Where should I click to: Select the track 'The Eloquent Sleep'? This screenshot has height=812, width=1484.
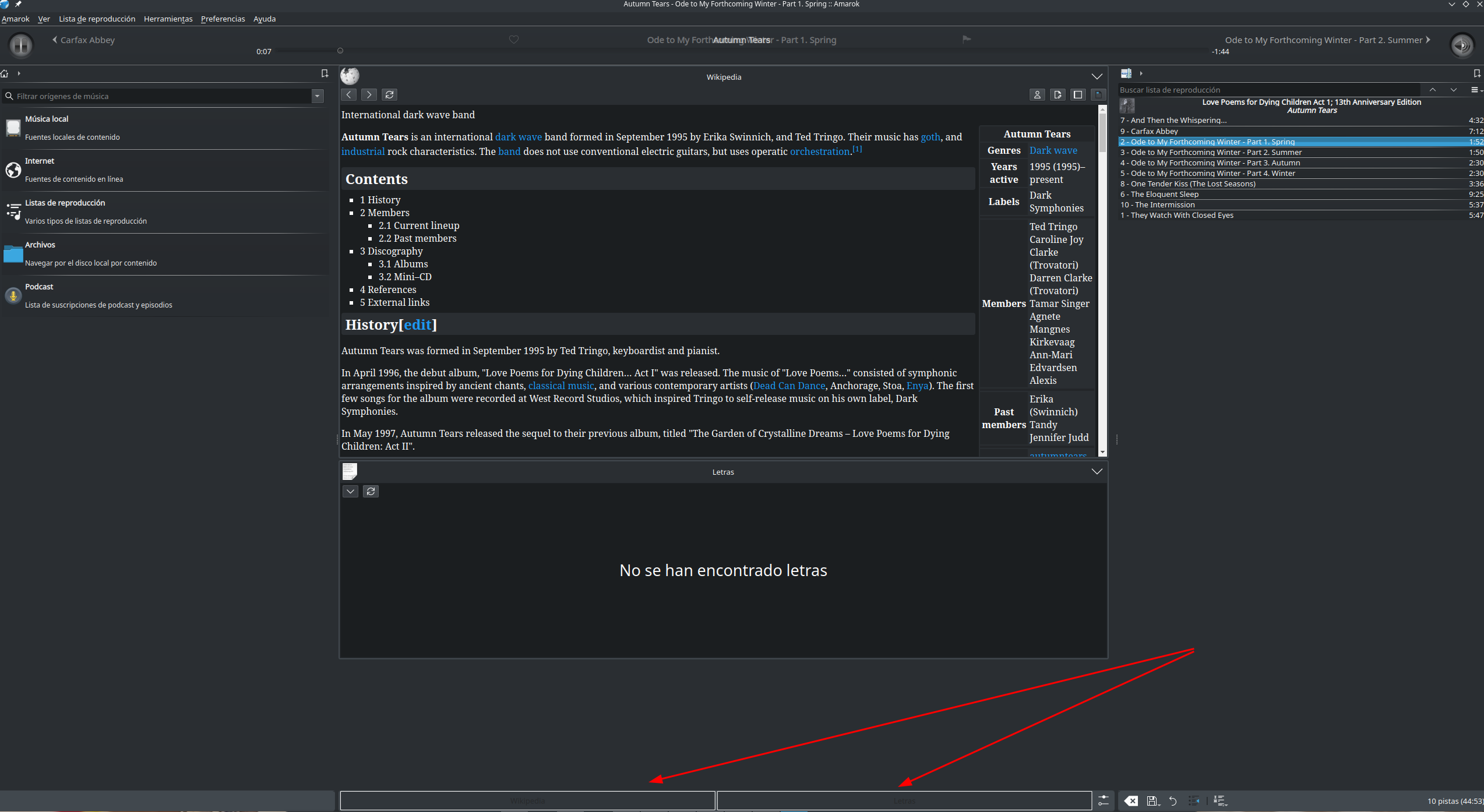1301,194
